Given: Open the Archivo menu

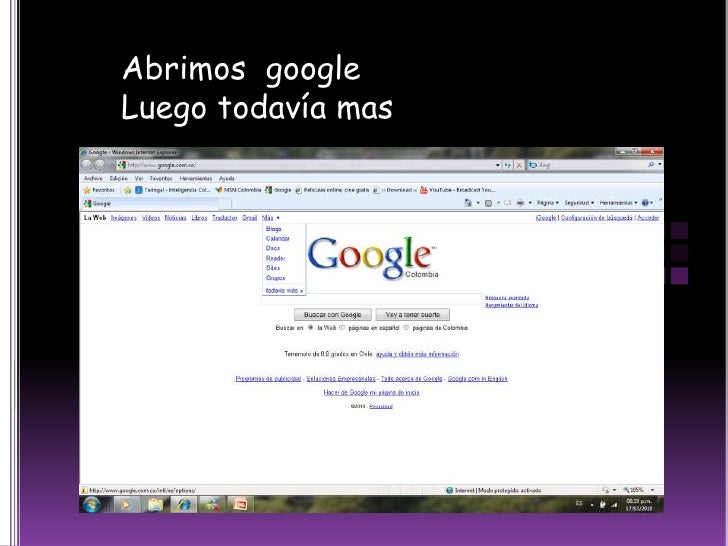Looking at the screenshot, I should point(93,178).
